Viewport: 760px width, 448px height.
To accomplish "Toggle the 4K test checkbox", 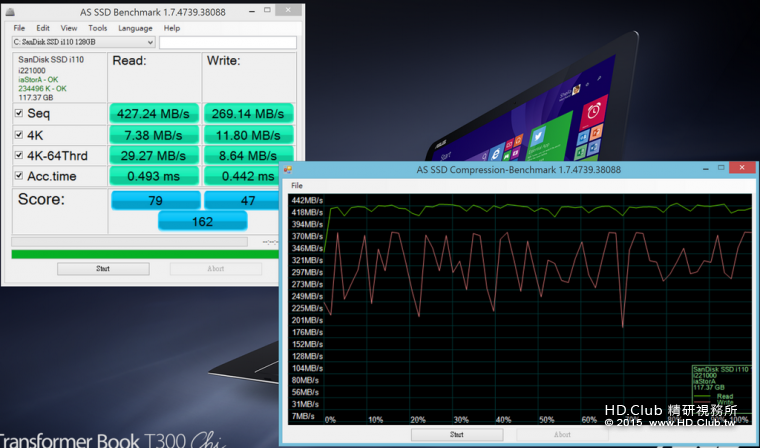I will coord(19,135).
